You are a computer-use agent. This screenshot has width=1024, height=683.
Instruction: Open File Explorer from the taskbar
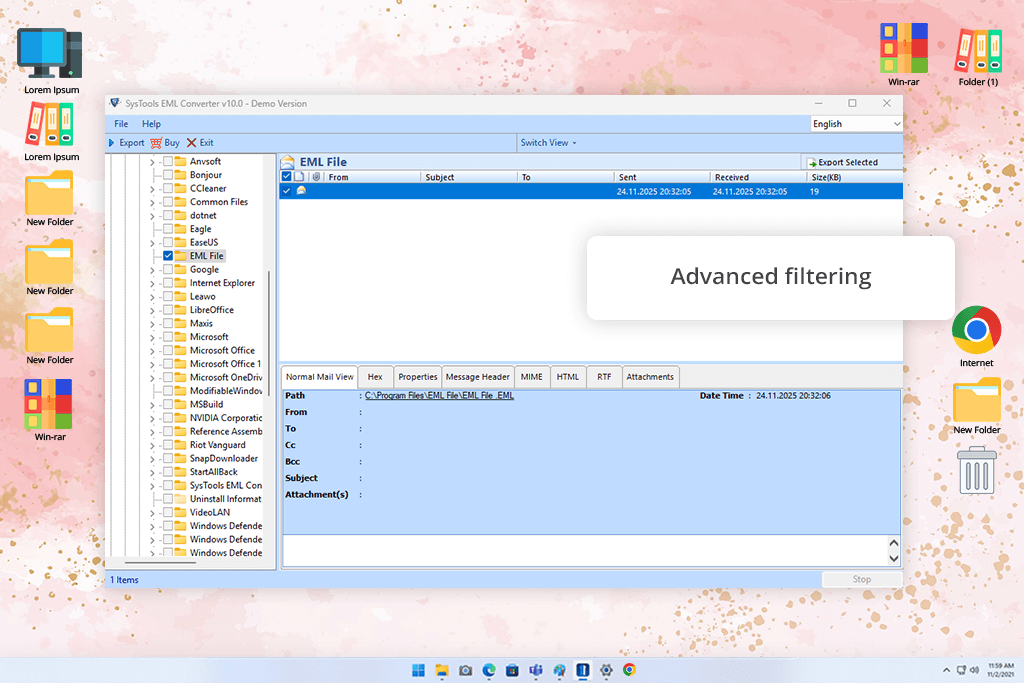coord(442,670)
